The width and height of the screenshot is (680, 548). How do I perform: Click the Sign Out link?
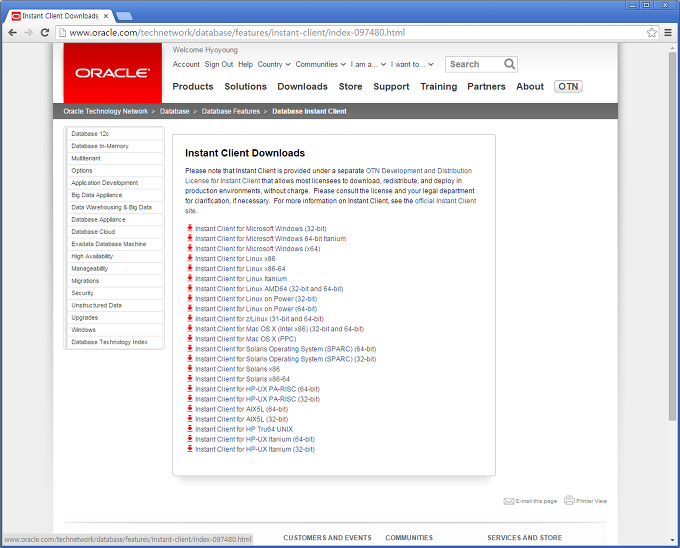point(219,64)
